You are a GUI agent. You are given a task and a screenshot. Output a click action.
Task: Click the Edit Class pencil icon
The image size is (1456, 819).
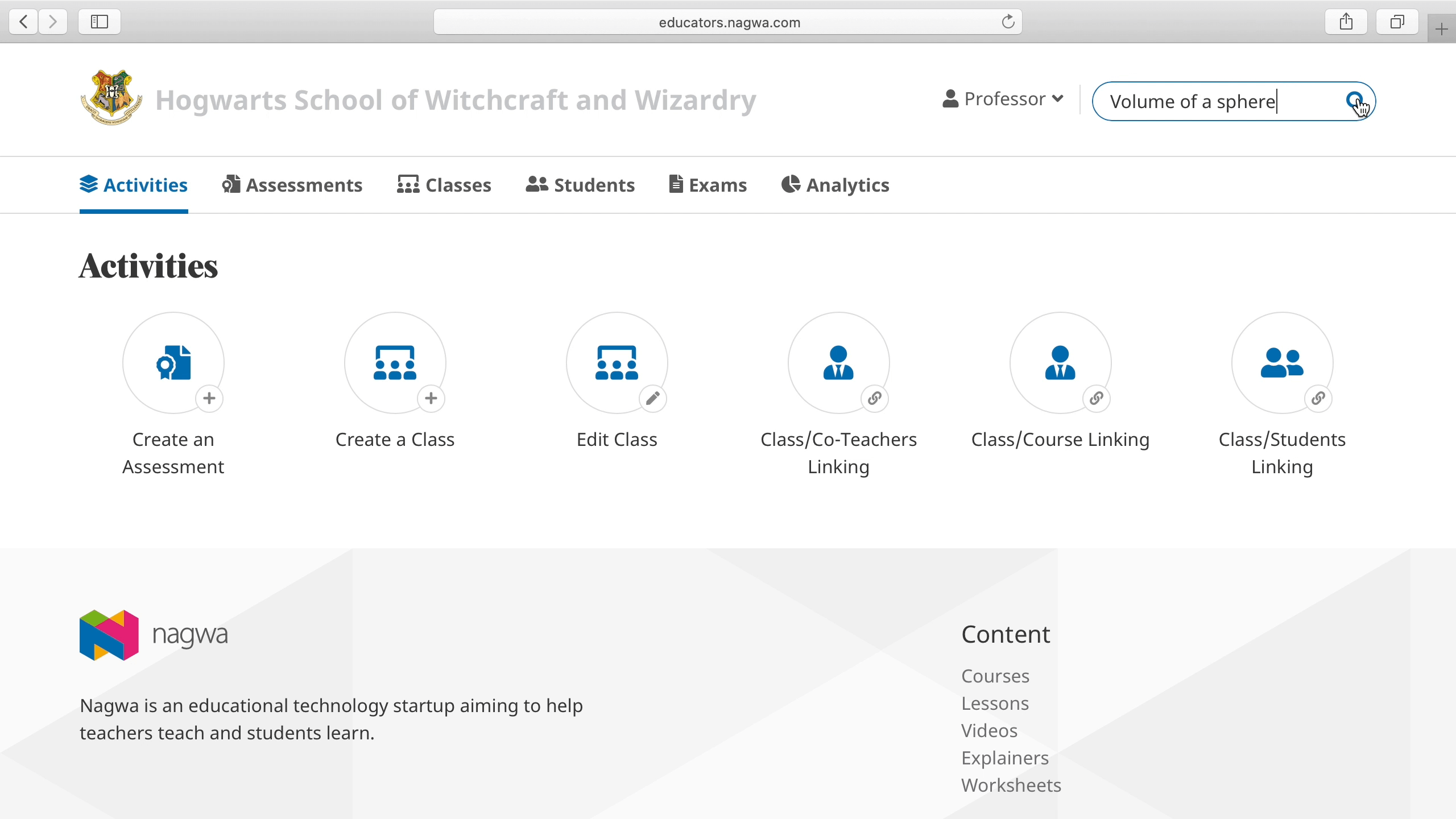click(652, 399)
